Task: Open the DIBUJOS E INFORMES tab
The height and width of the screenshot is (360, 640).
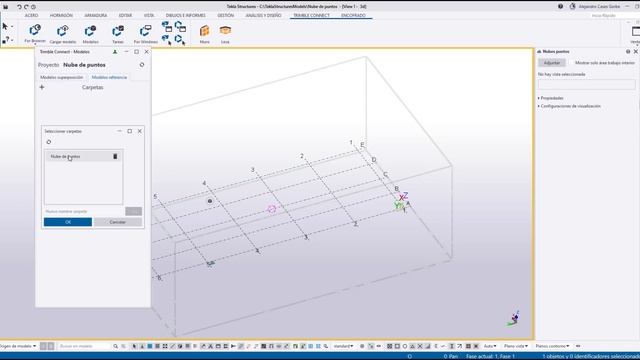Action: click(x=185, y=16)
